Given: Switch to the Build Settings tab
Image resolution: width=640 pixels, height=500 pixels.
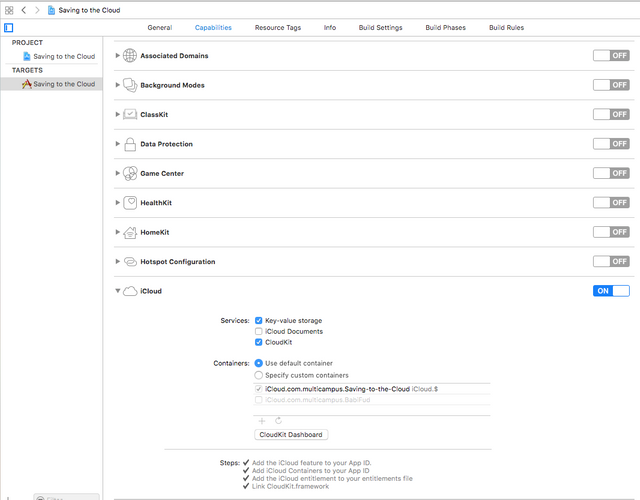Looking at the screenshot, I should point(380,28).
